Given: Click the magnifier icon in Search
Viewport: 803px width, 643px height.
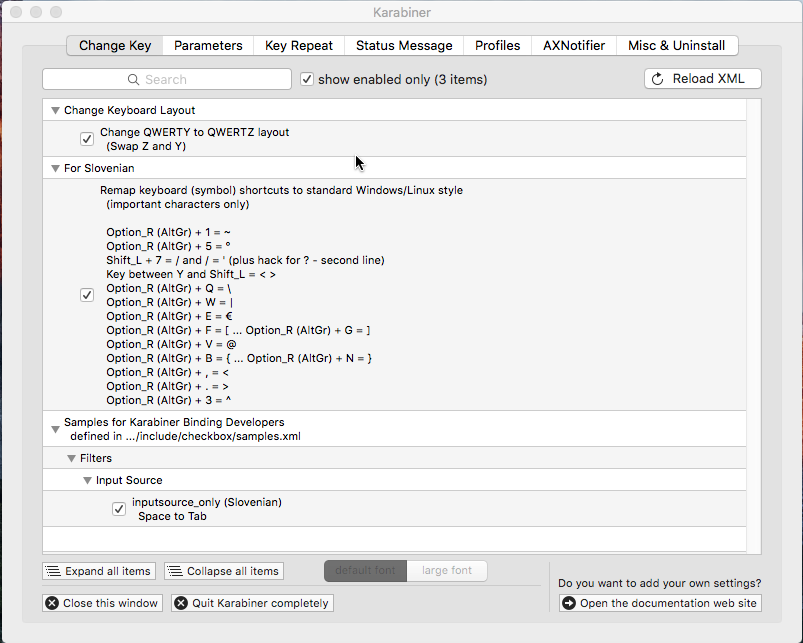Looking at the screenshot, I should coord(133,79).
